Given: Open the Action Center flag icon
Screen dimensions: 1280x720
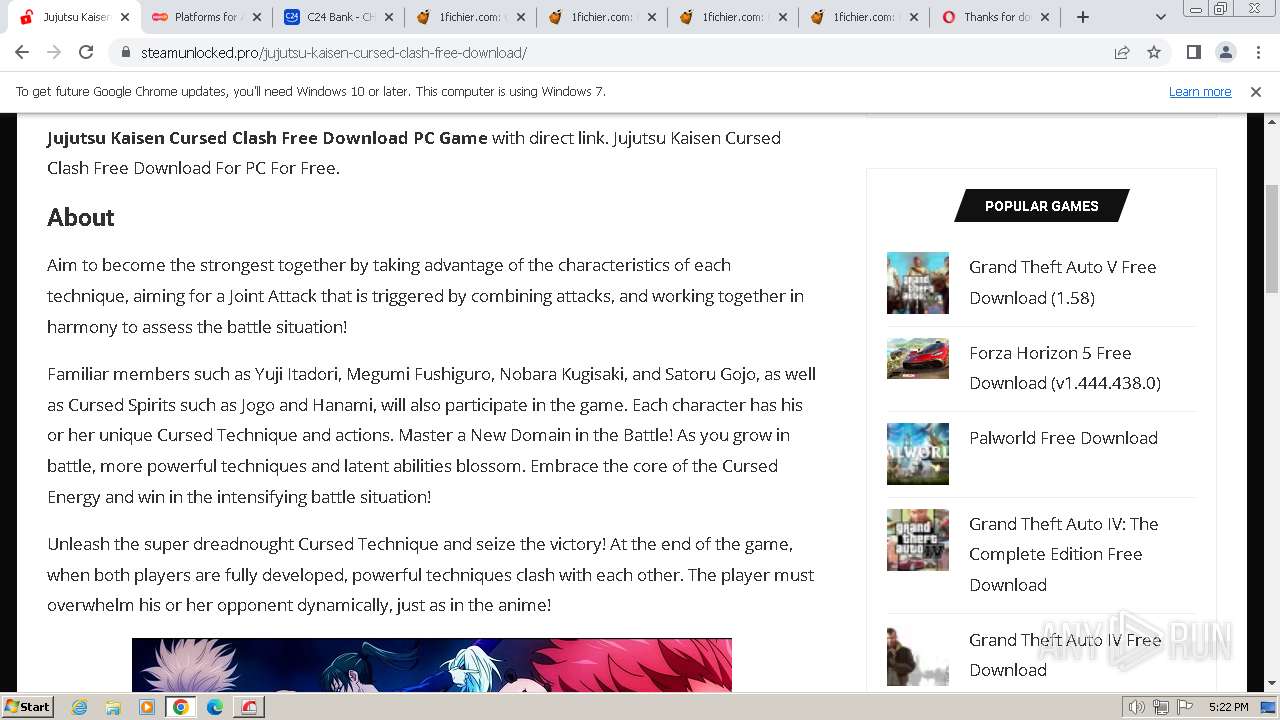Looking at the screenshot, I should pyautogui.click(x=1185, y=707).
